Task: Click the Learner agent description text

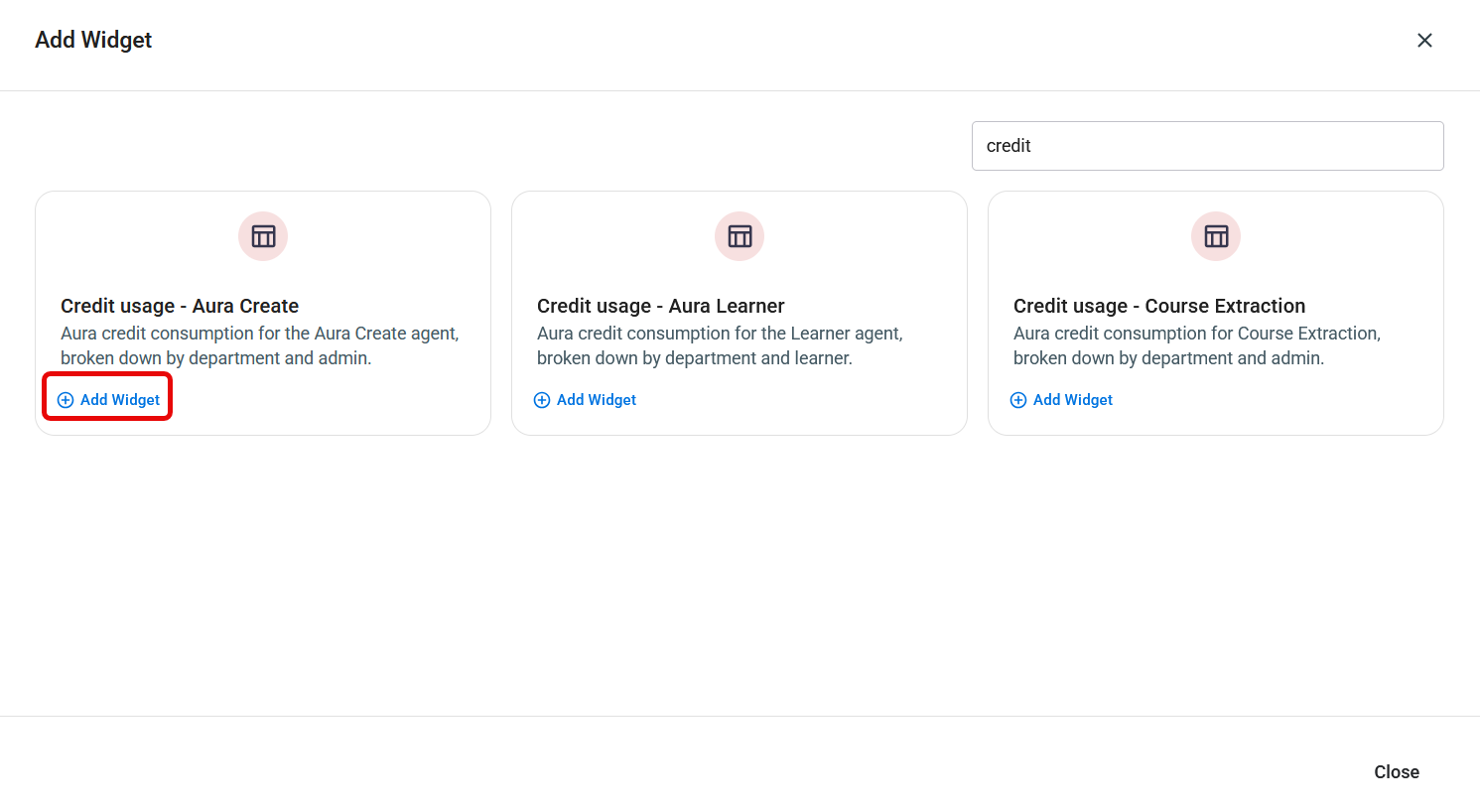Action: coord(720,345)
